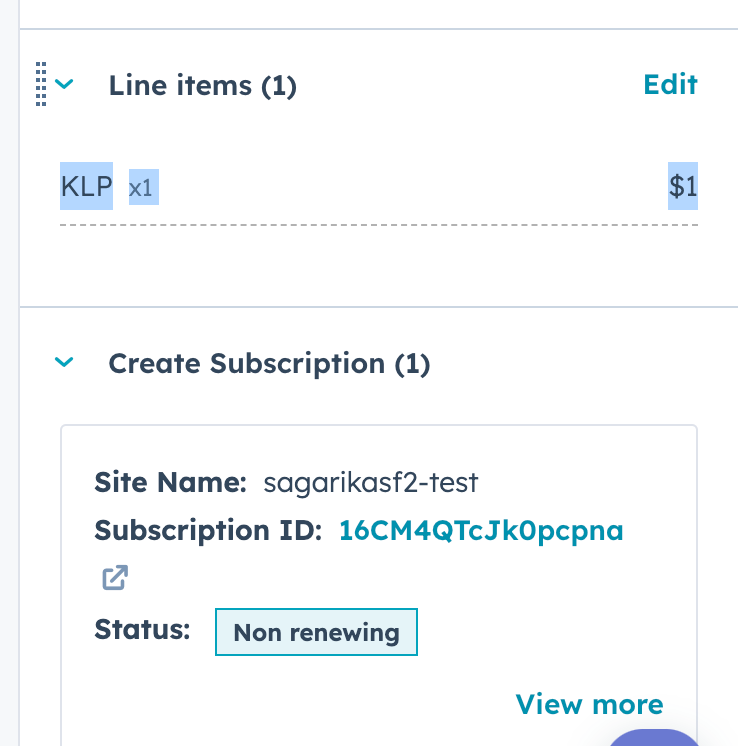Click the sagarikasf2-test site name
The width and height of the screenshot is (738, 746).
[x=371, y=484]
